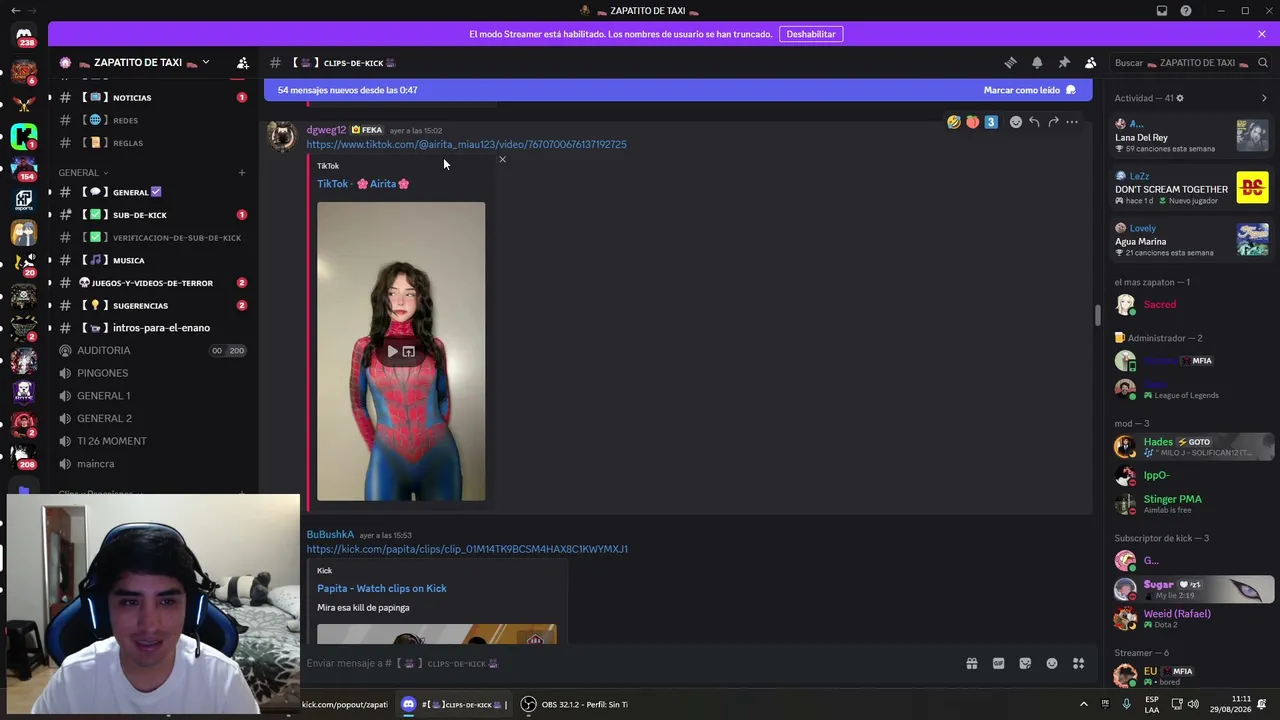Open the add reaction emoji picker

1016,122
